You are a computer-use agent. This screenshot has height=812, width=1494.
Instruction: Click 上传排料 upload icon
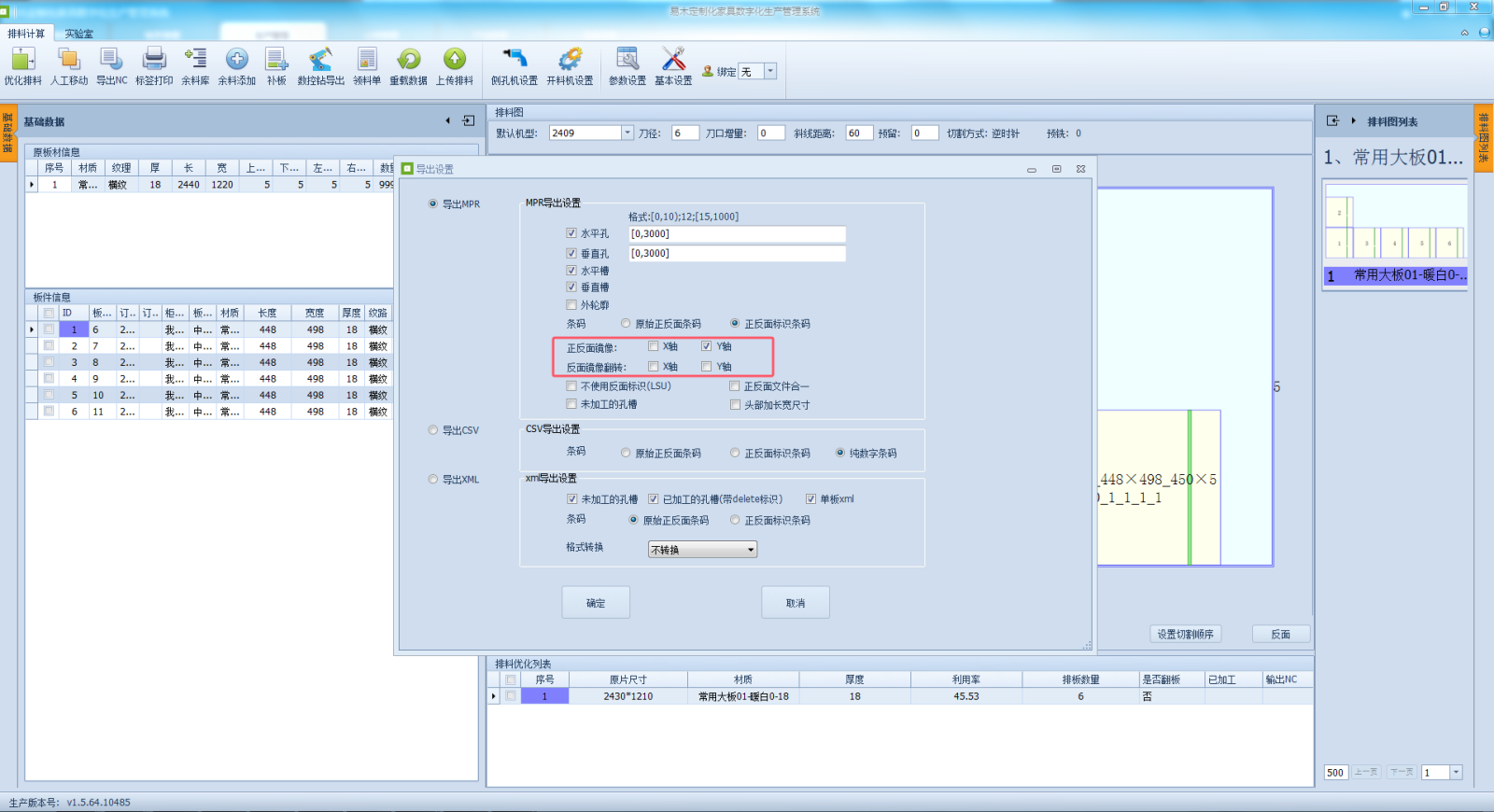[455, 66]
